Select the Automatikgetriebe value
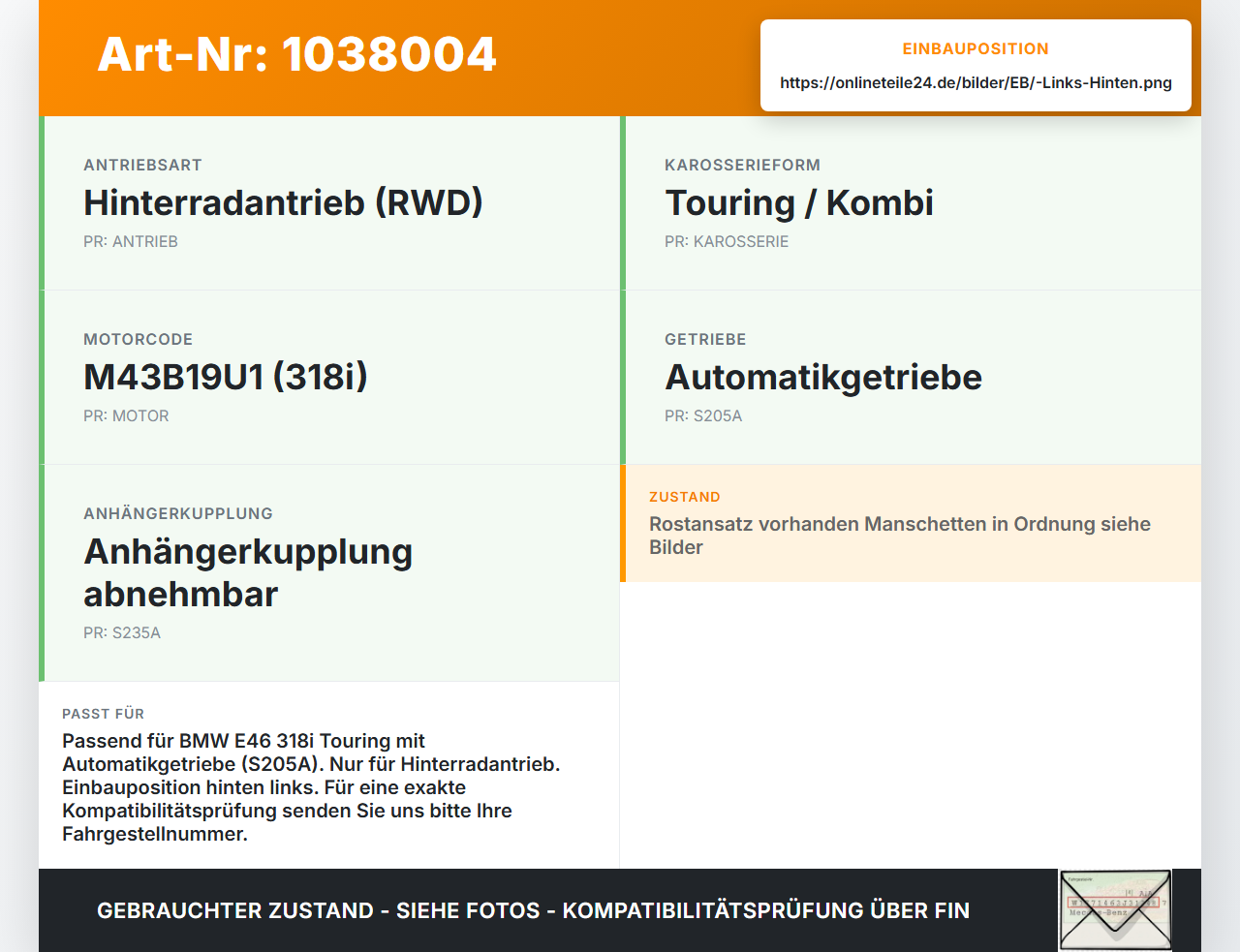This screenshot has height=952, width=1240. 823,377
